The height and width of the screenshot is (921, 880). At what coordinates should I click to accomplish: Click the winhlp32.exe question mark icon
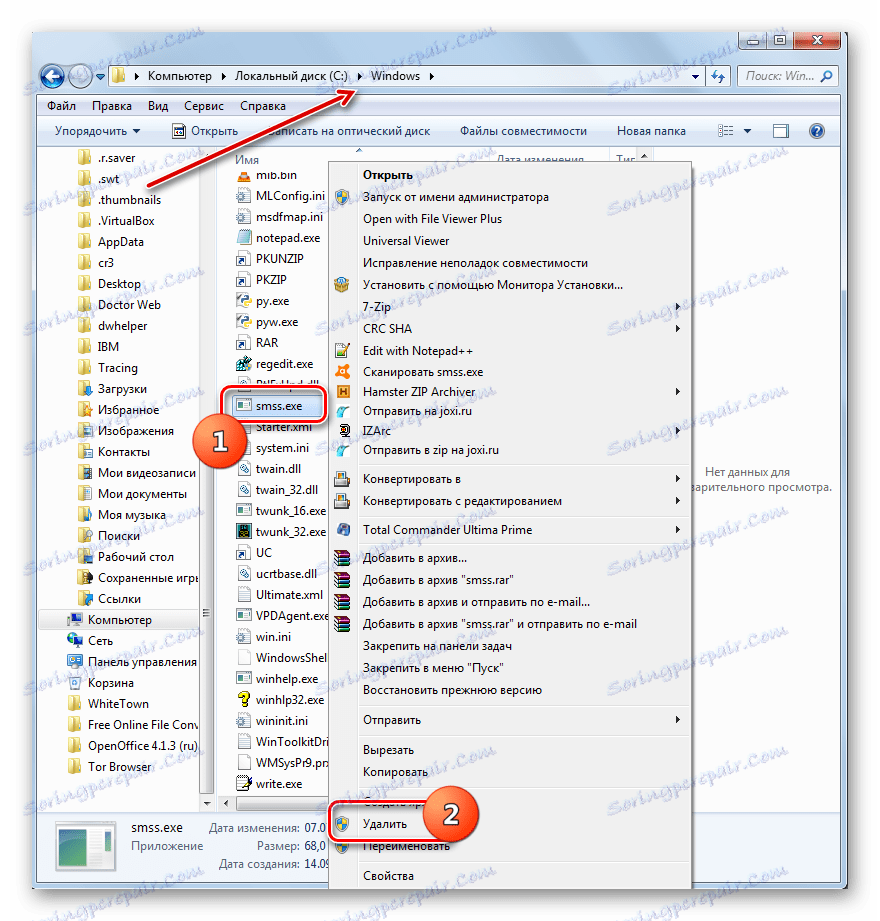243,700
